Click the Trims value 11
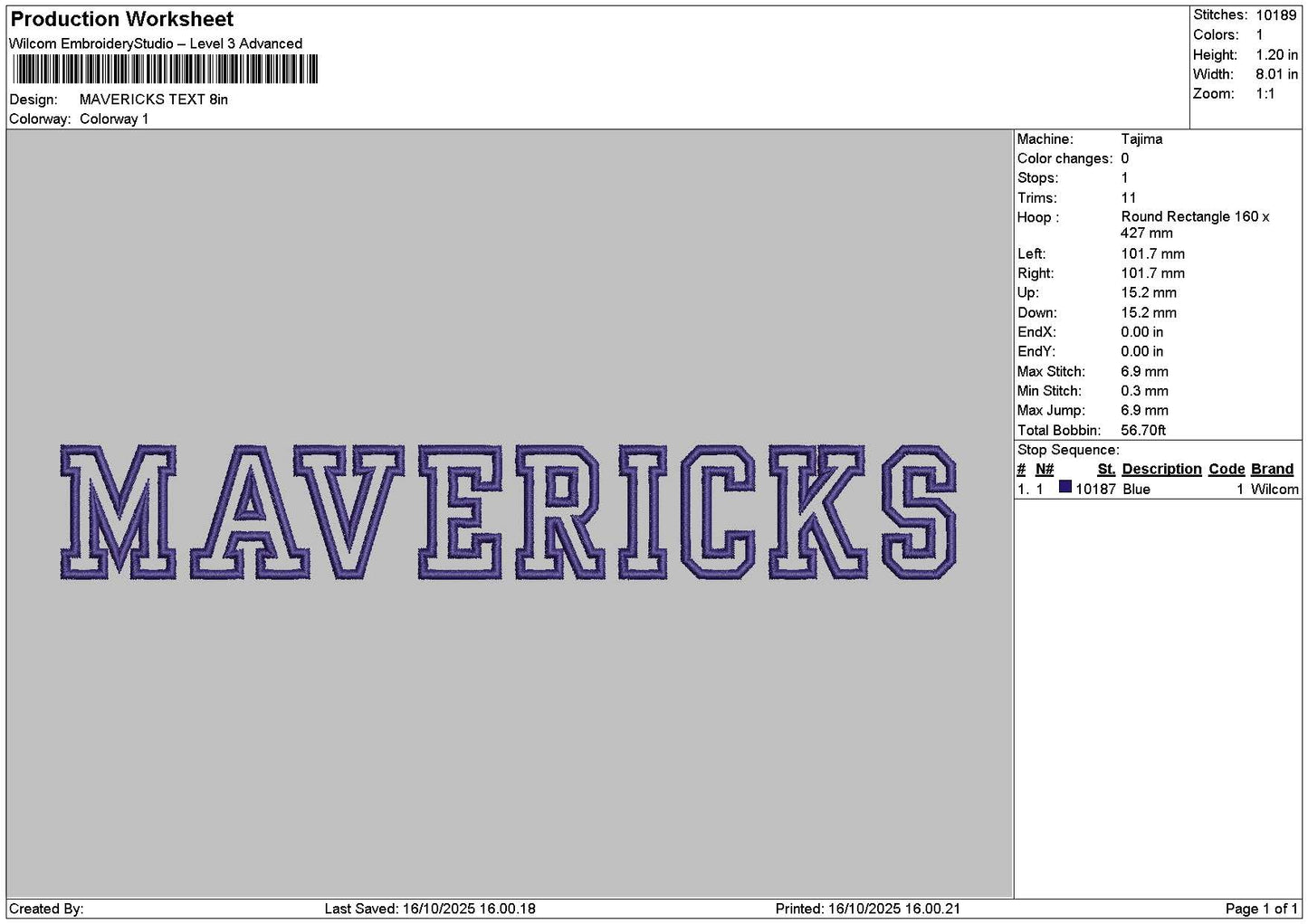Viewport: 1308px width, 924px height. pyautogui.click(x=1129, y=198)
